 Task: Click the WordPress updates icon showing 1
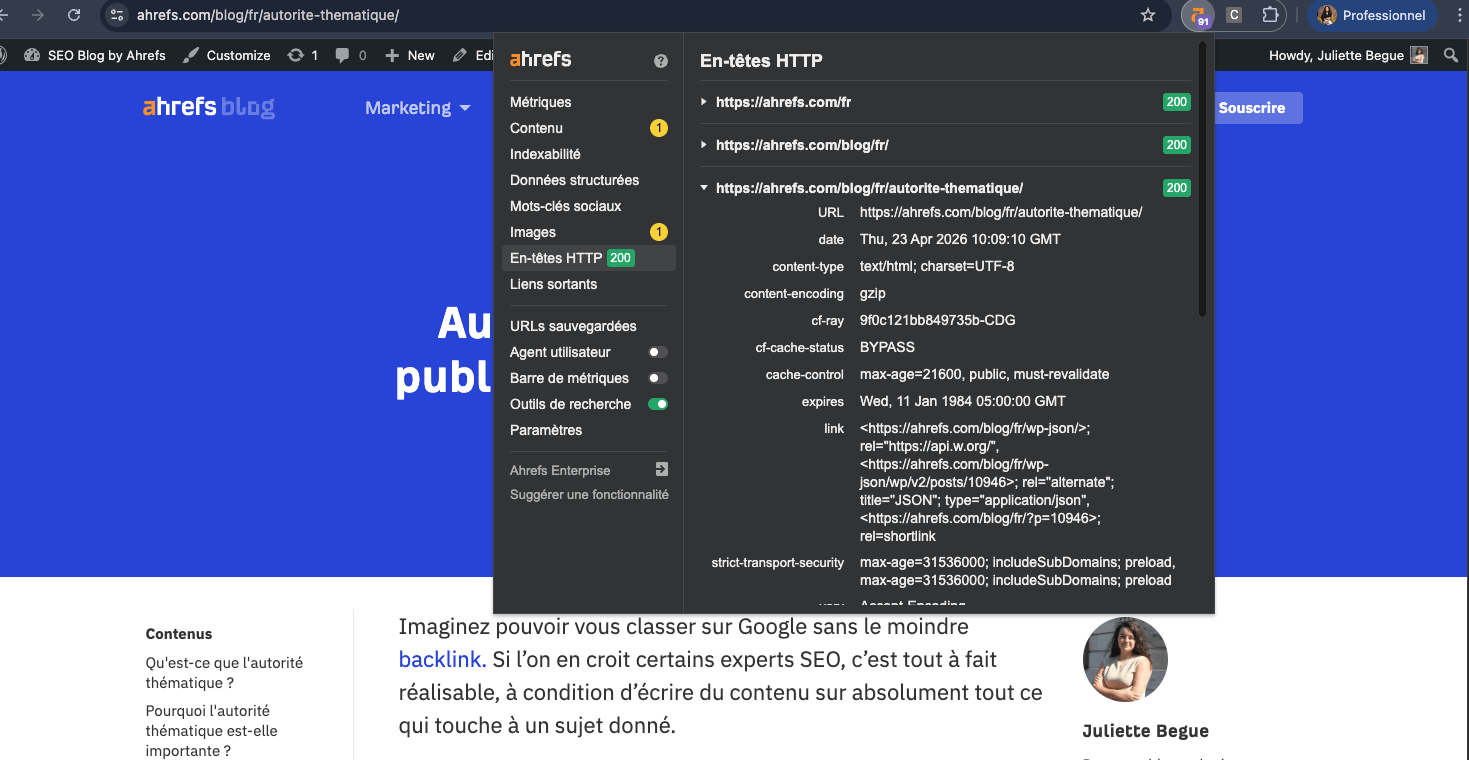296,55
